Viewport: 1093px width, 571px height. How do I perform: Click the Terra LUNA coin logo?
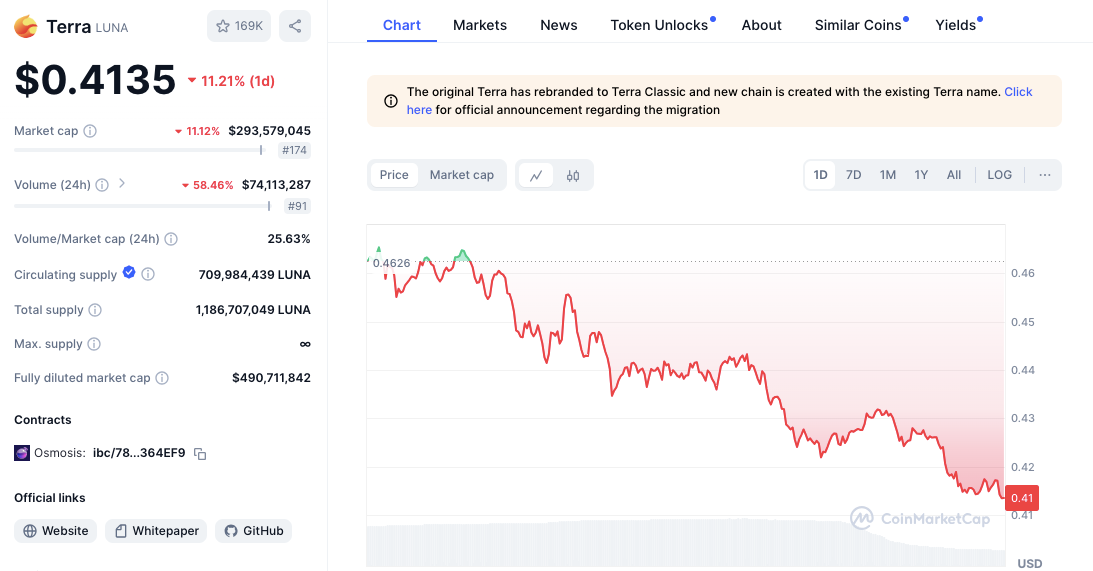coord(26,26)
